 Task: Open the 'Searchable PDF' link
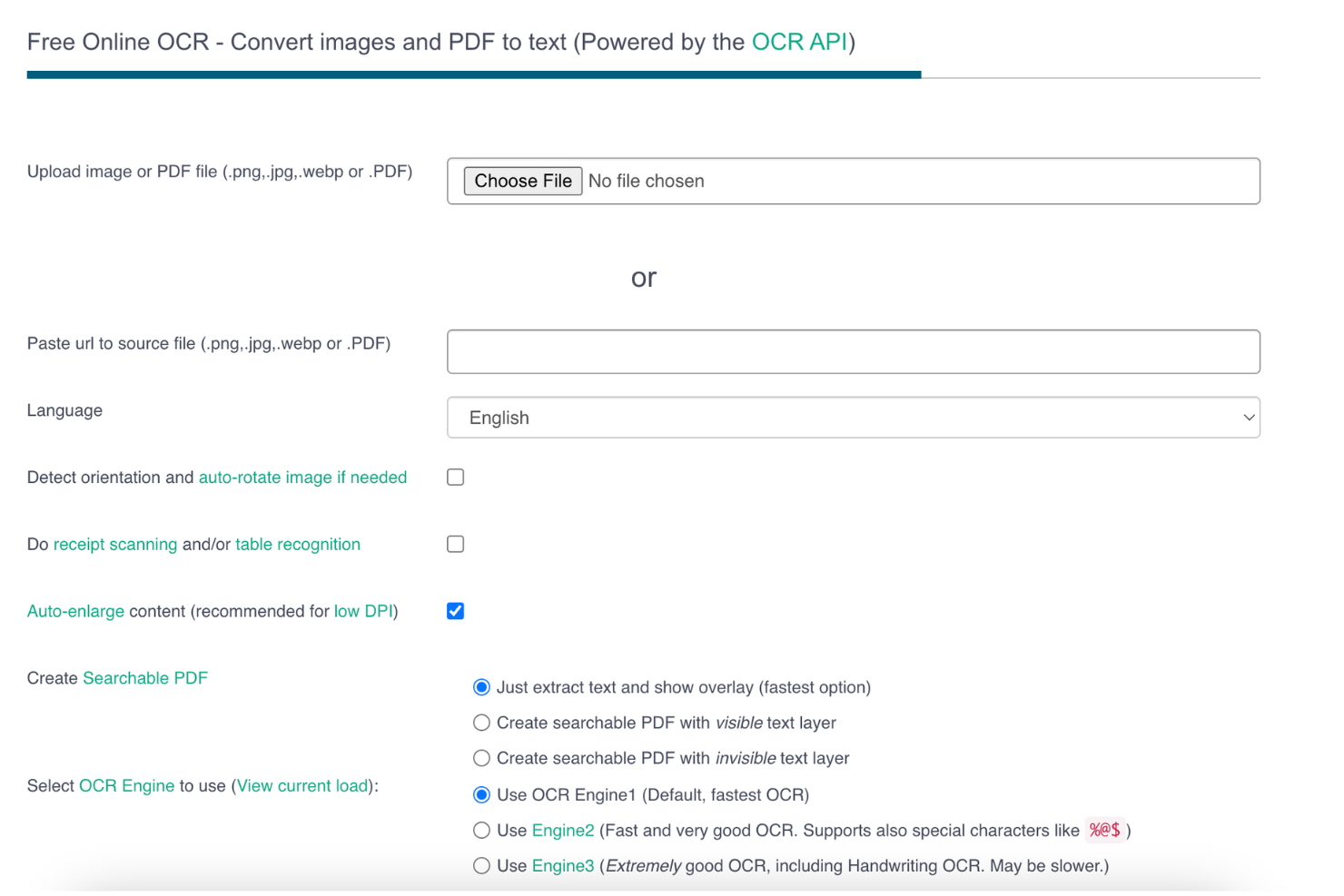145,677
